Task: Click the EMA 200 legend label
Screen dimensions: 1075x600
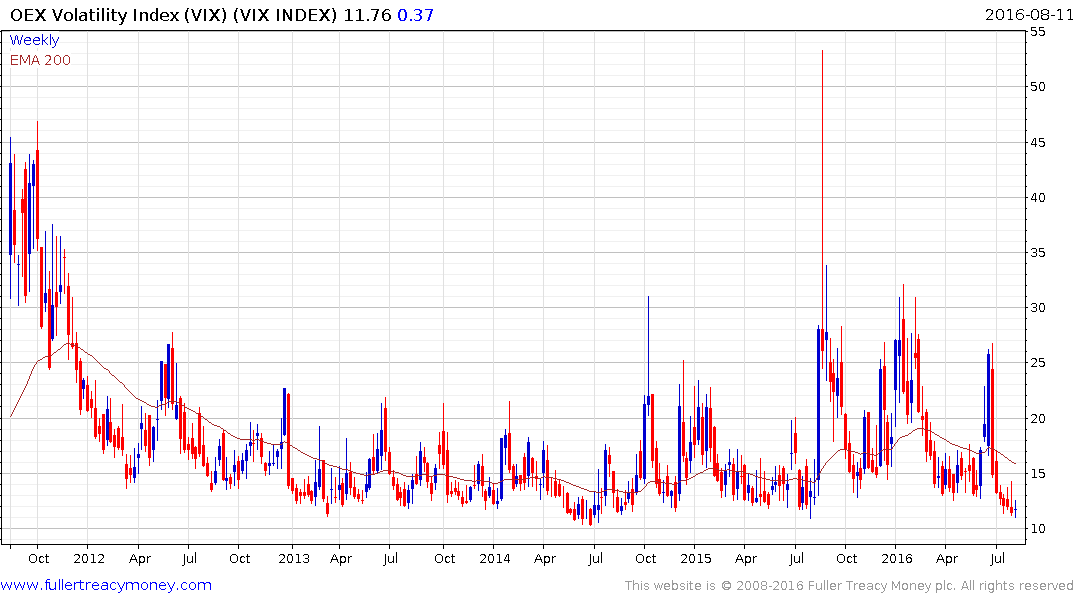Action: coord(40,60)
